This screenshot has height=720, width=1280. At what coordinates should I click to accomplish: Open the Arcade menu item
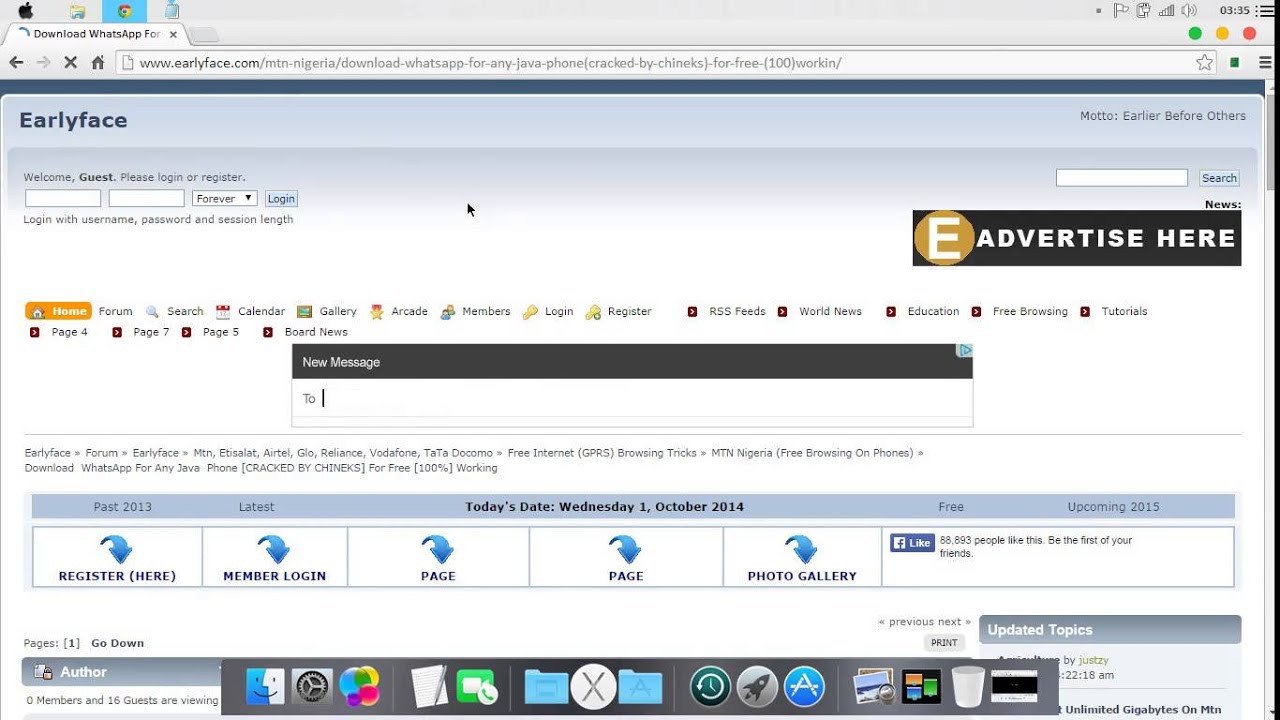(399, 311)
